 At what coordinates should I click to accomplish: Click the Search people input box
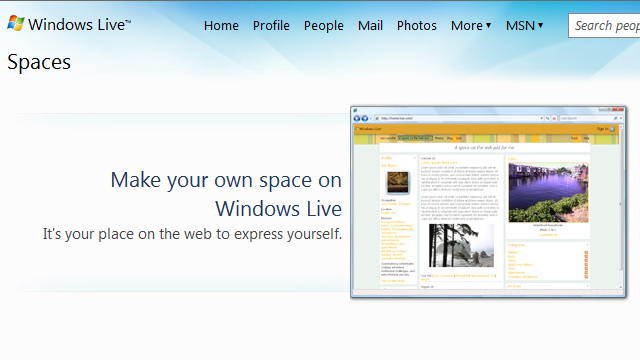604,26
